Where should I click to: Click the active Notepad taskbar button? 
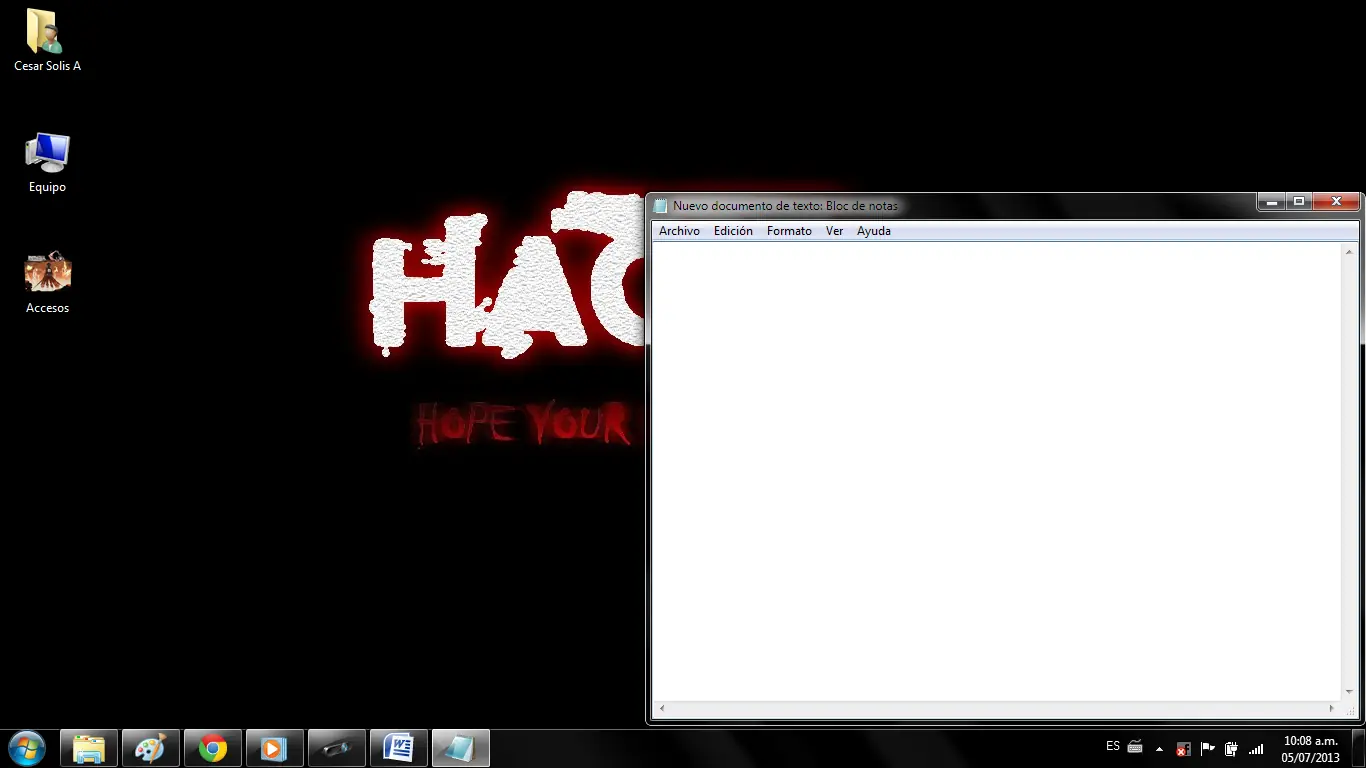[461, 748]
